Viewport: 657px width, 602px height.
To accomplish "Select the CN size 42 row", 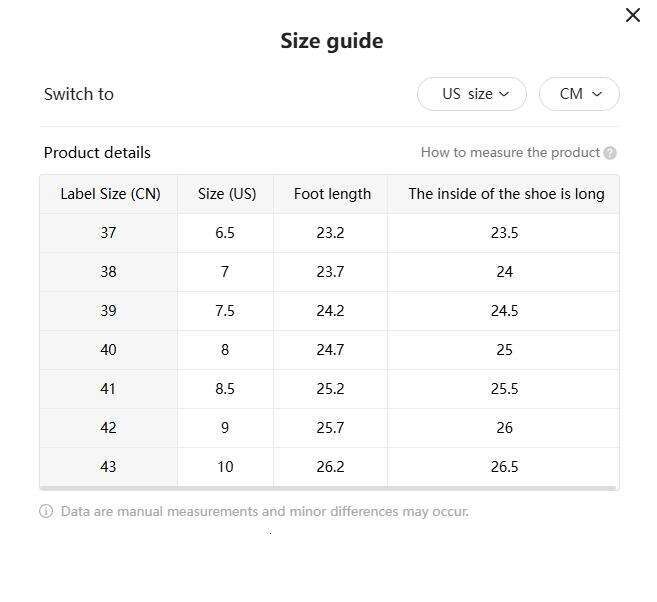I will [x=108, y=428].
